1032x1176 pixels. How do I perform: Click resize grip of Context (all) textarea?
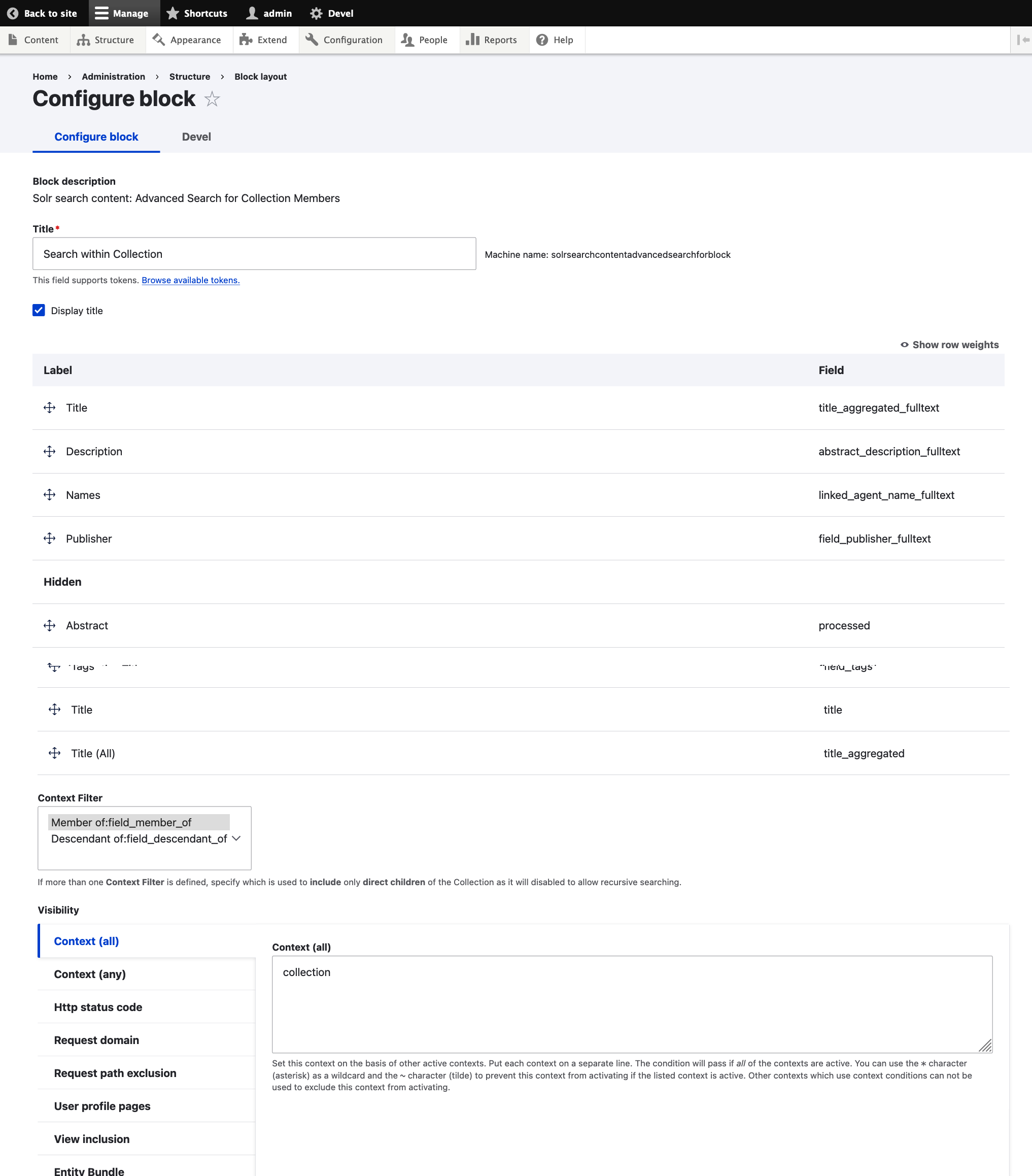[985, 1046]
